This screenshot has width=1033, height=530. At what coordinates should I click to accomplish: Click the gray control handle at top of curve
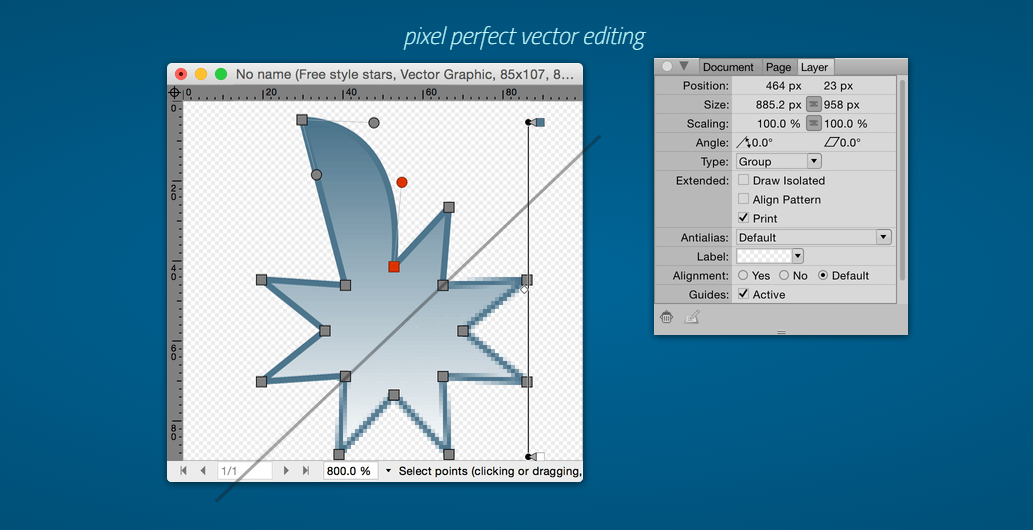(x=374, y=123)
